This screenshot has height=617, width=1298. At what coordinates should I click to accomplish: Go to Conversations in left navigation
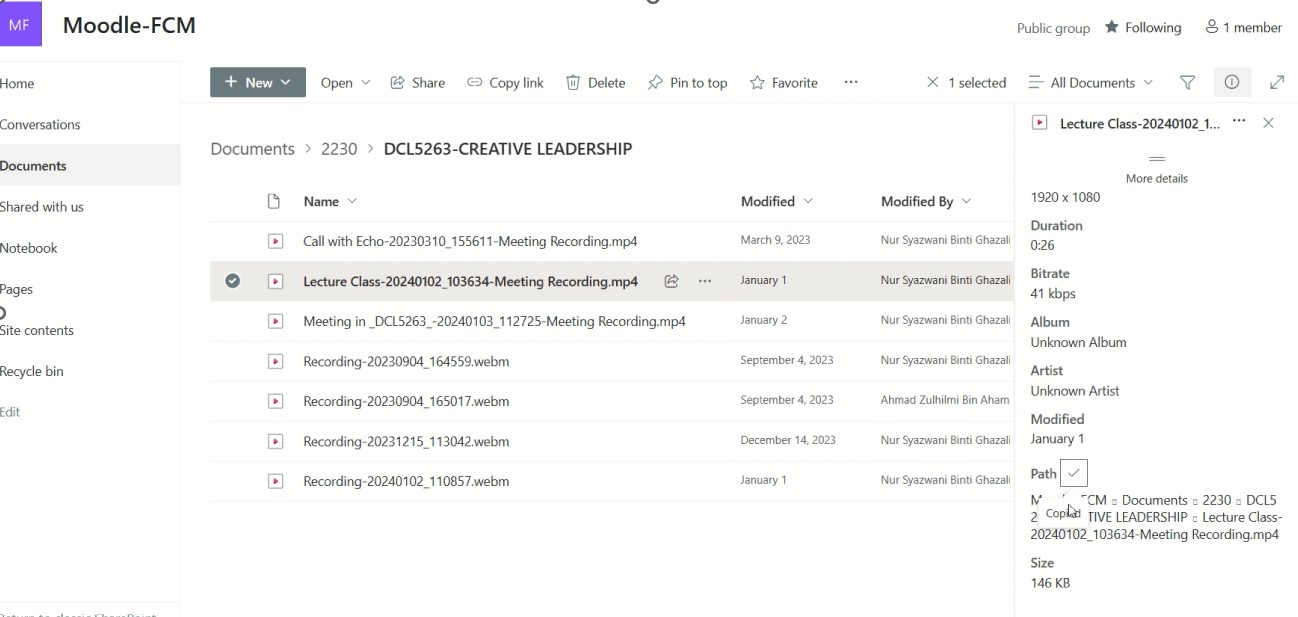click(40, 125)
